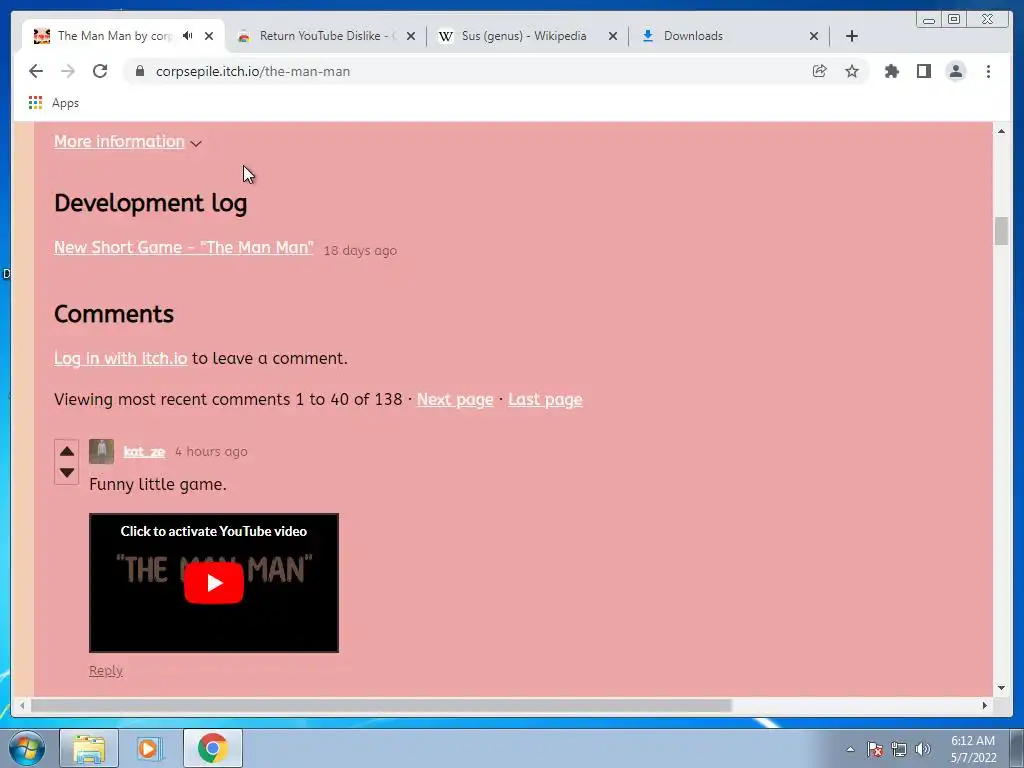Open the Action Center flag icon

(x=875, y=749)
